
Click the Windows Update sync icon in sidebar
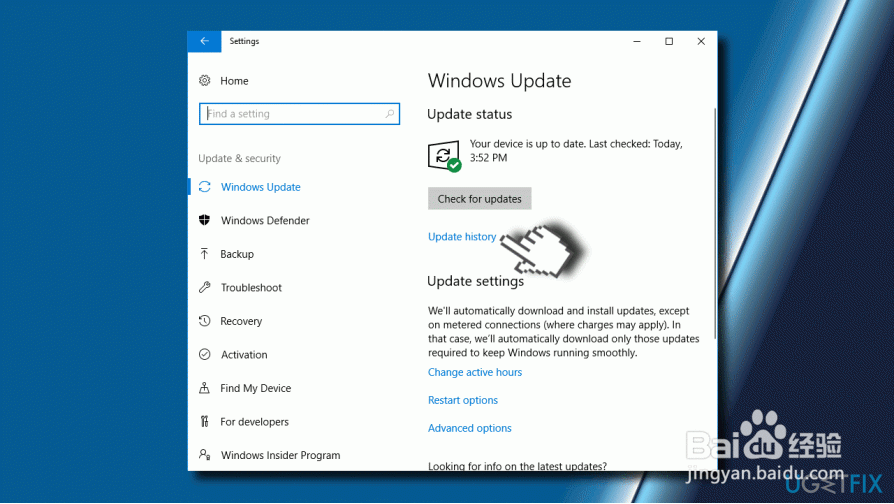205,187
